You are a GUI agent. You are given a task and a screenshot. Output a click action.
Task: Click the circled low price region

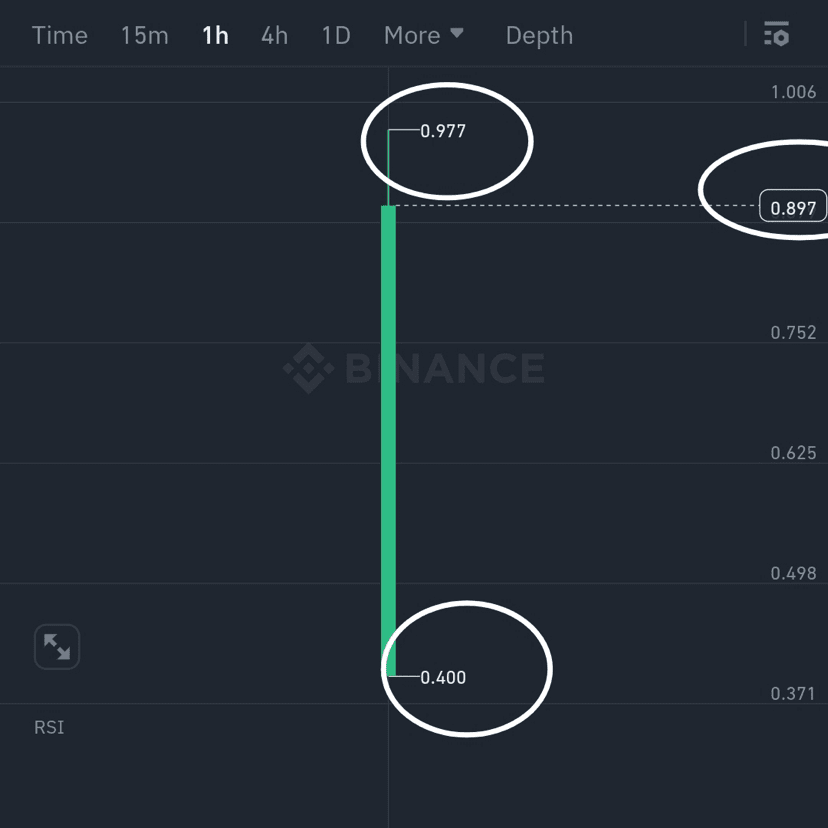467,668
